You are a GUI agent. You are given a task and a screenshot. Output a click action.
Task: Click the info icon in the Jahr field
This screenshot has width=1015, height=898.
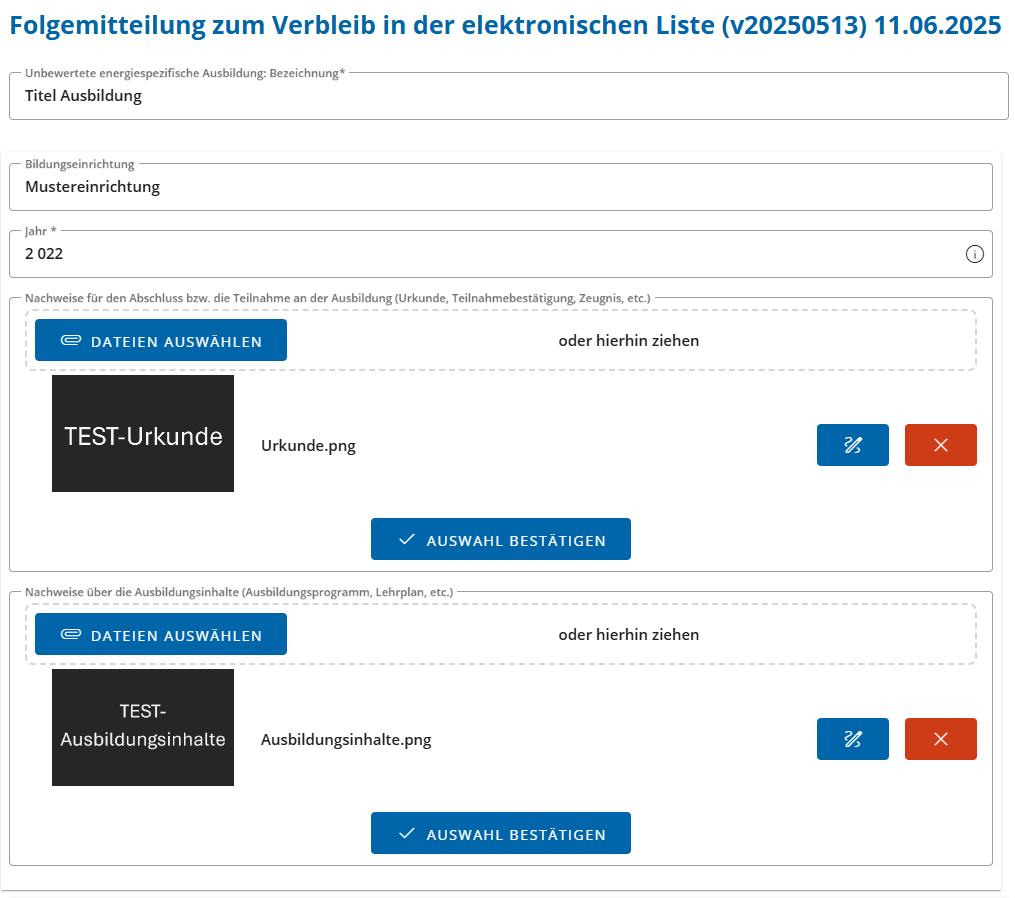coord(974,254)
